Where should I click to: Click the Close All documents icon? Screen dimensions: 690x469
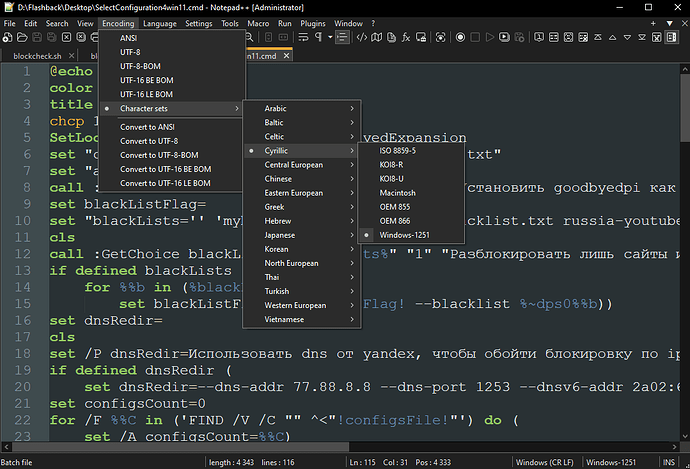tap(81, 37)
